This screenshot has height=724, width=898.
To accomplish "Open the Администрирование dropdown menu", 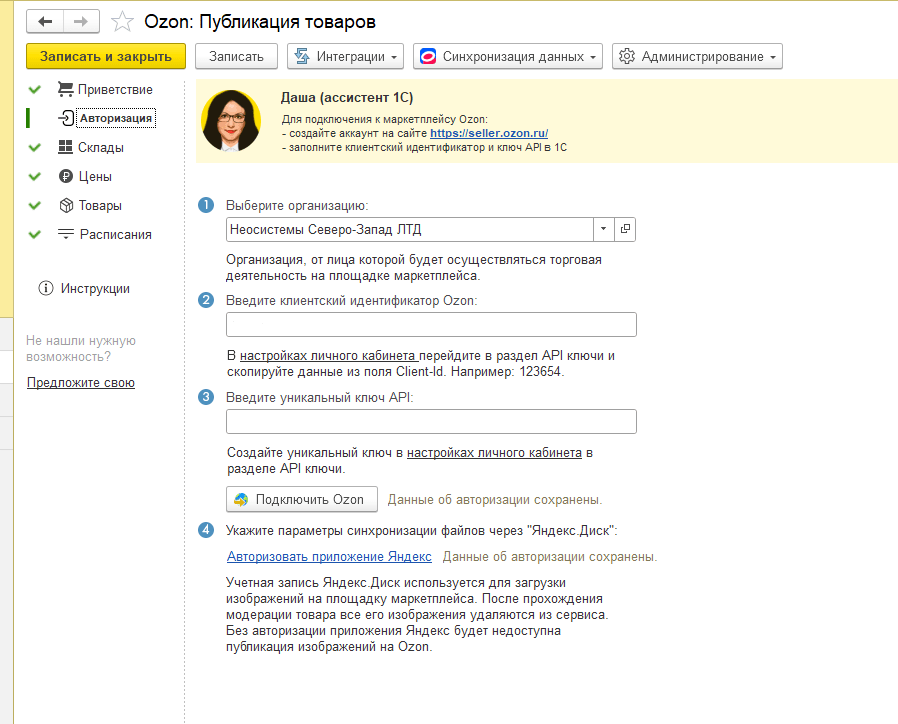I will [697, 56].
